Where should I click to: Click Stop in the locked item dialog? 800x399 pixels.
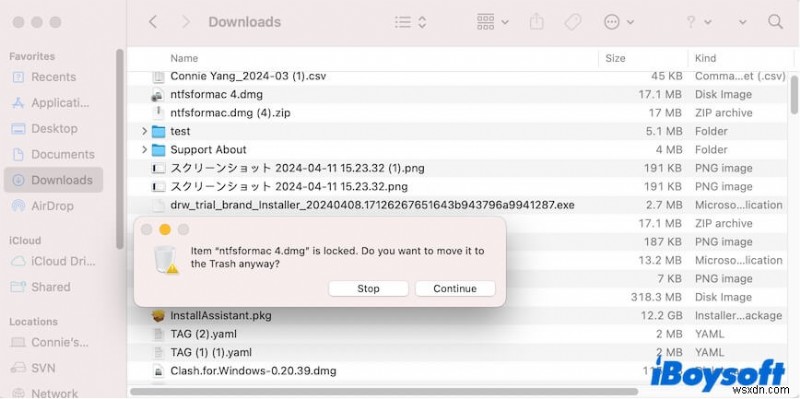click(x=368, y=288)
